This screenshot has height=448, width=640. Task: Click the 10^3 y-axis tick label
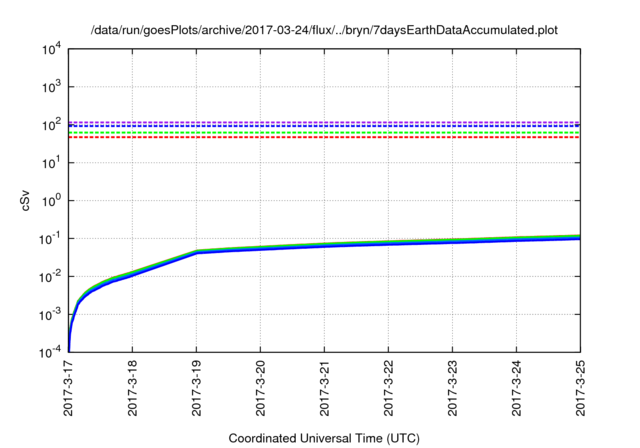[52, 87]
